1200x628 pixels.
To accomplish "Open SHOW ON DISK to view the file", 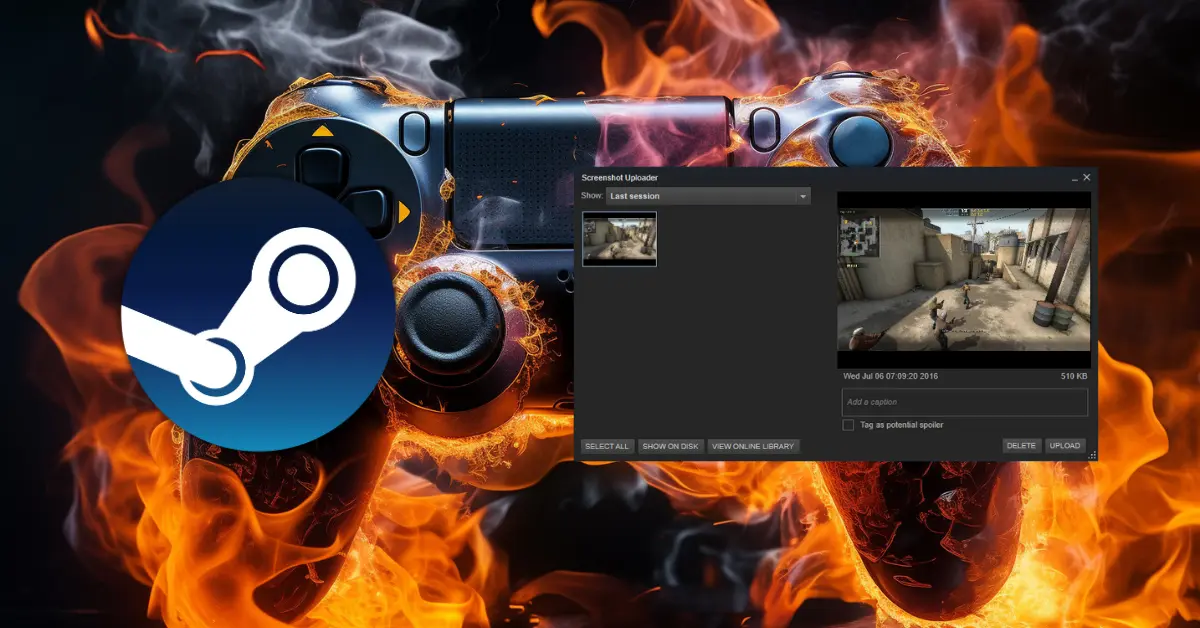I will (x=670, y=447).
